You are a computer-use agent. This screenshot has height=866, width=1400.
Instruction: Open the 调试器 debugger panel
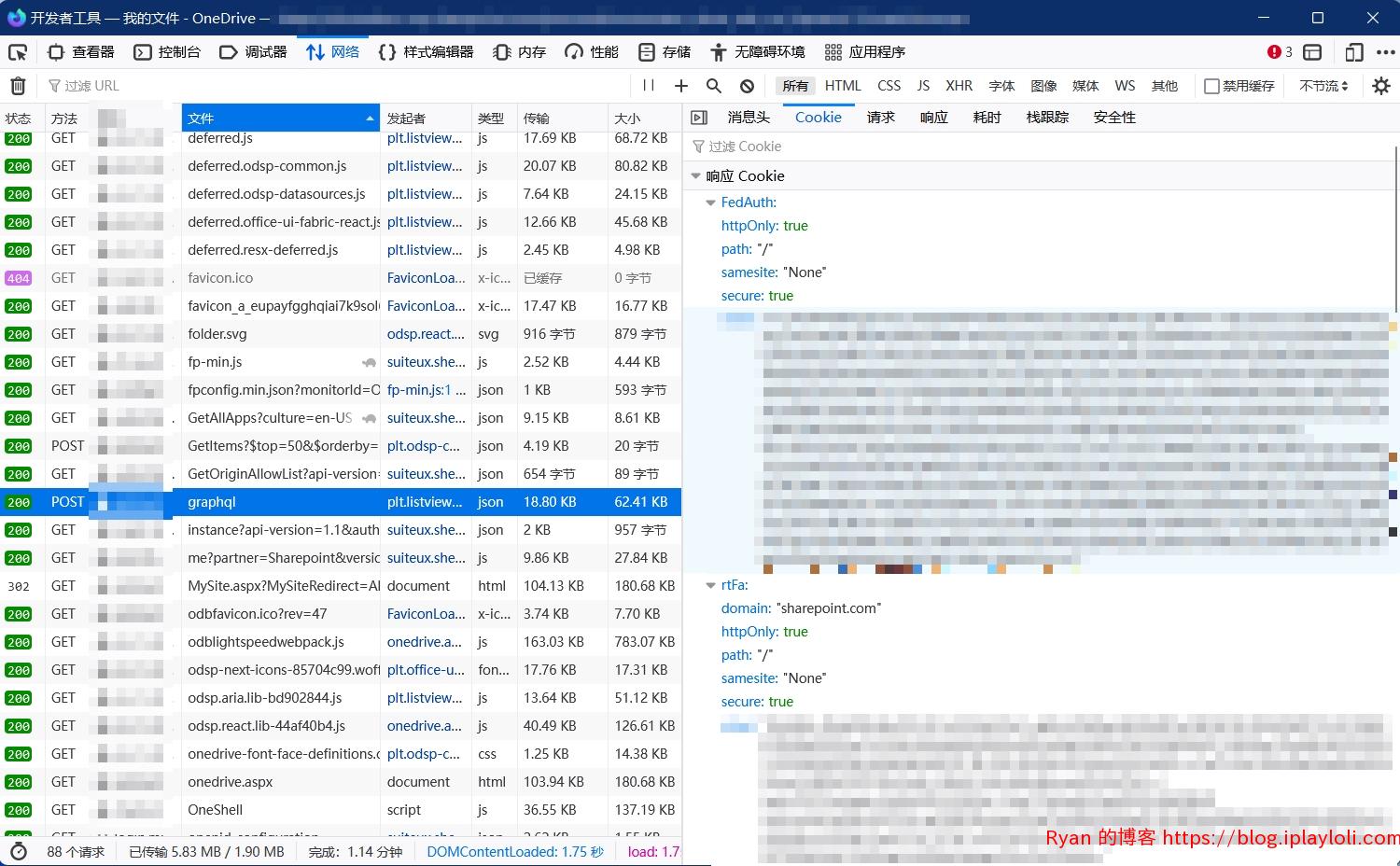254,52
